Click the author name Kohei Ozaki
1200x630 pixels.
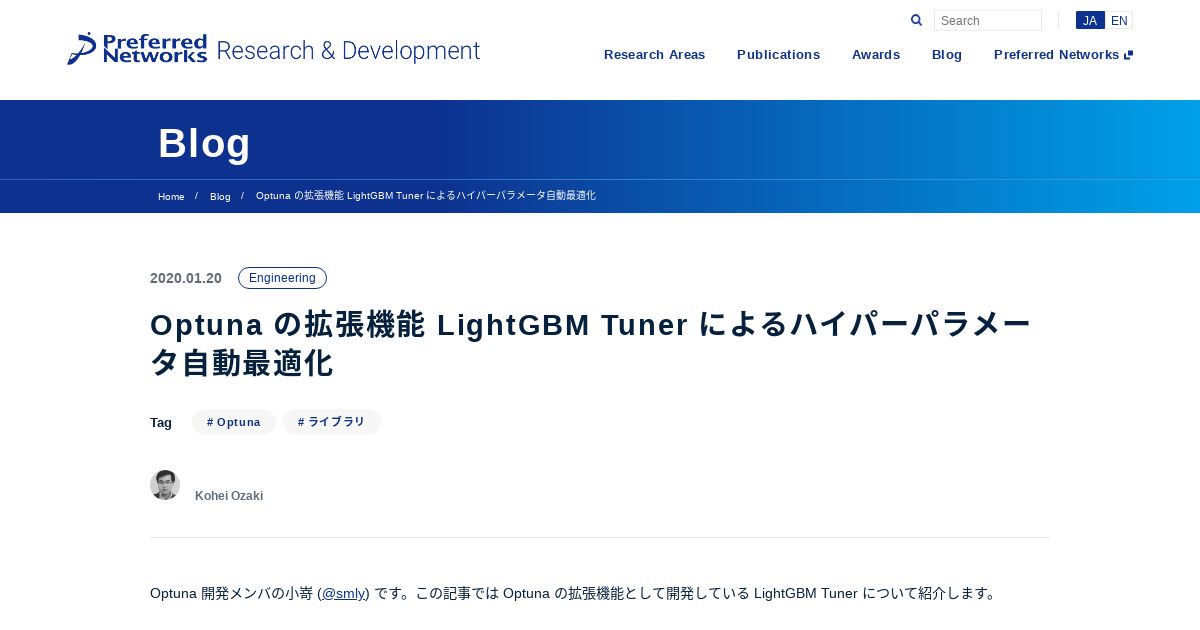[x=229, y=496]
